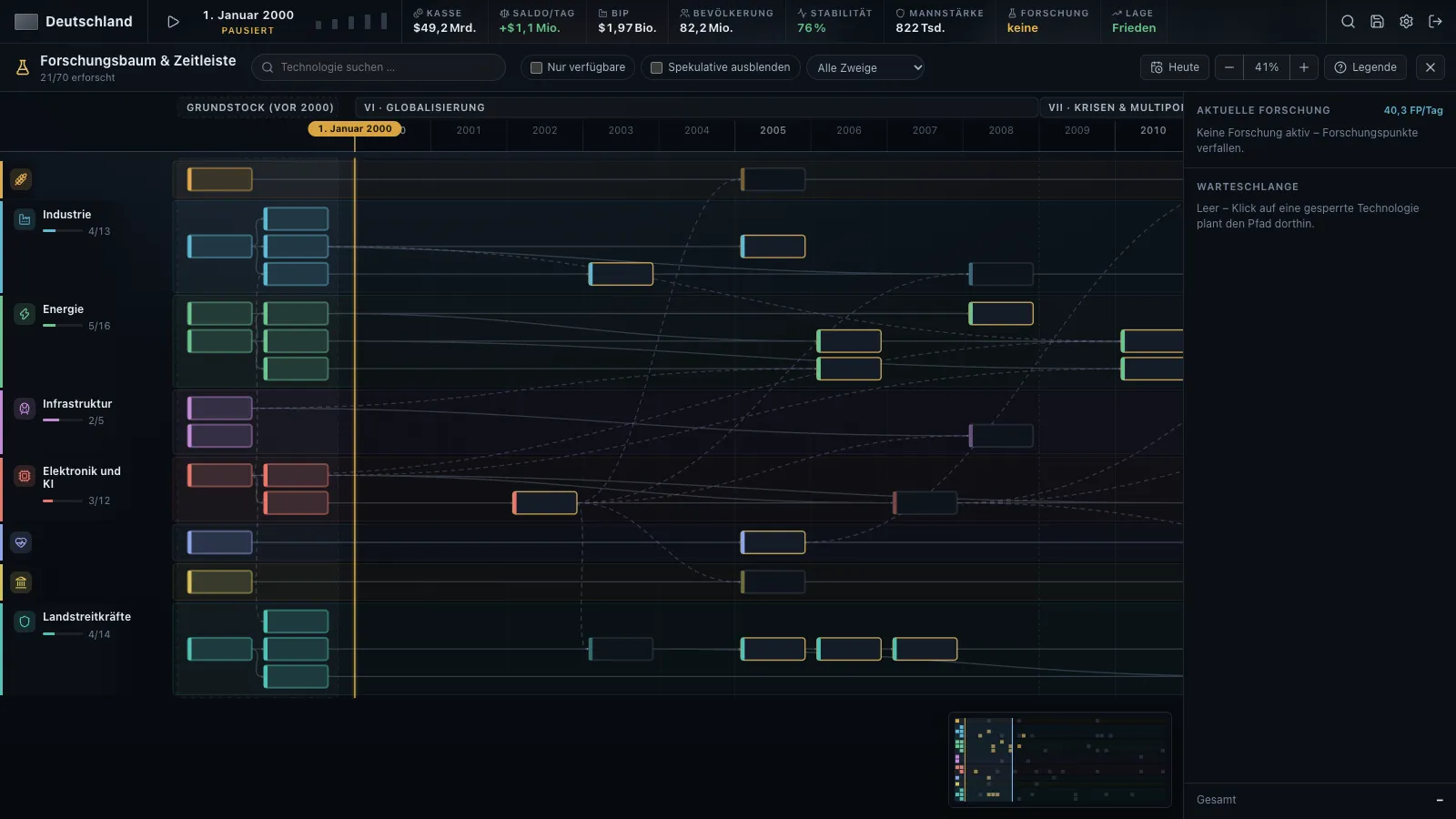Select the 2010 year marker
Viewport: 1456px width, 819px height.
[x=1153, y=130]
